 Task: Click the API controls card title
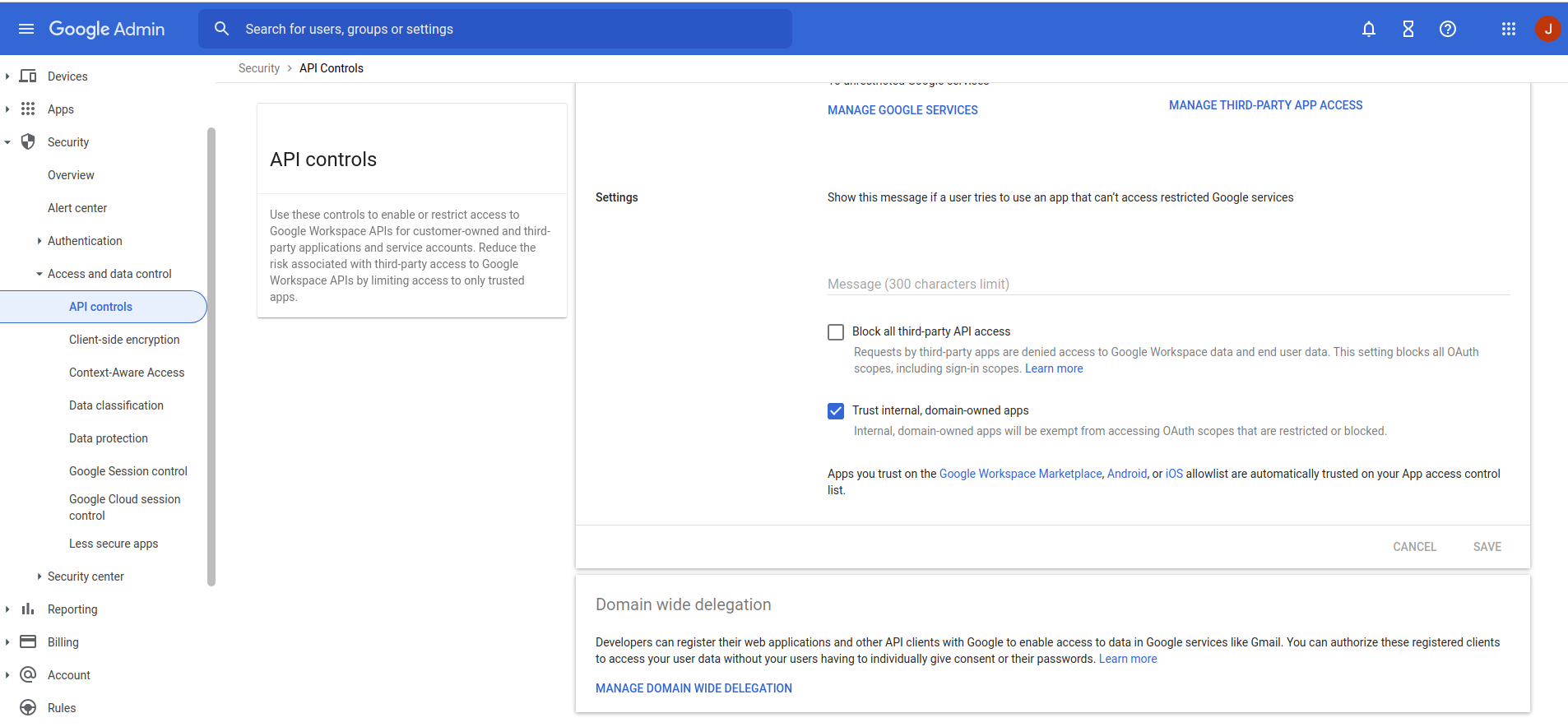323,160
